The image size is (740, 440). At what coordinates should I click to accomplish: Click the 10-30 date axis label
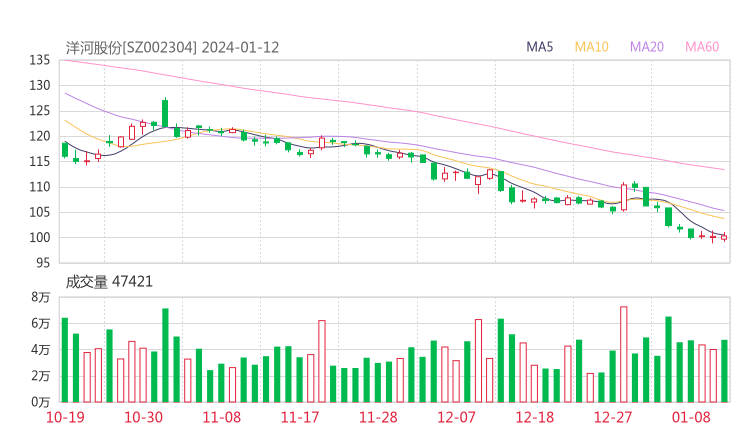(143, 417)
